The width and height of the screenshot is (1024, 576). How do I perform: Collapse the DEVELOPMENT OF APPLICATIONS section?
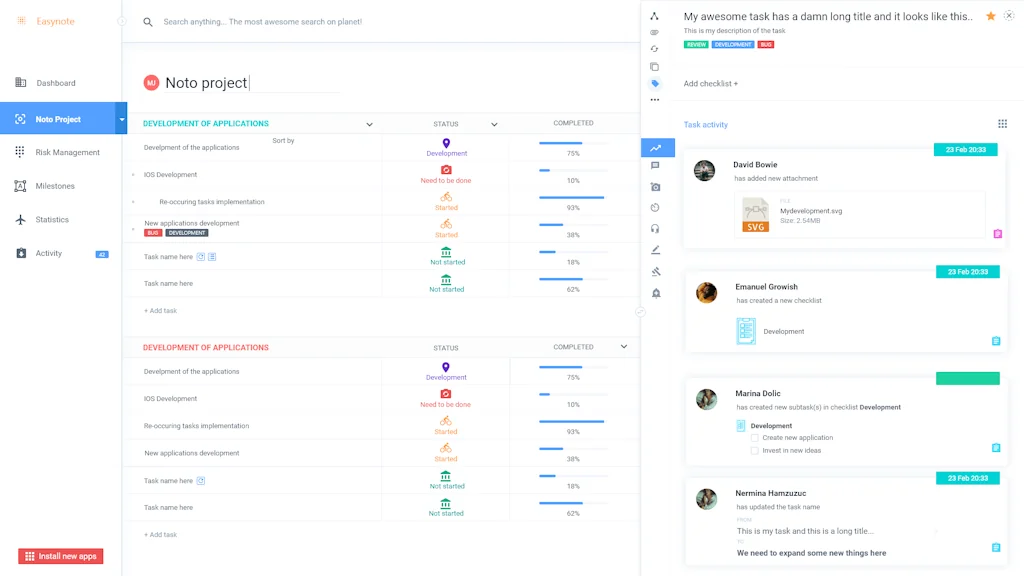[x=369, y=123]
